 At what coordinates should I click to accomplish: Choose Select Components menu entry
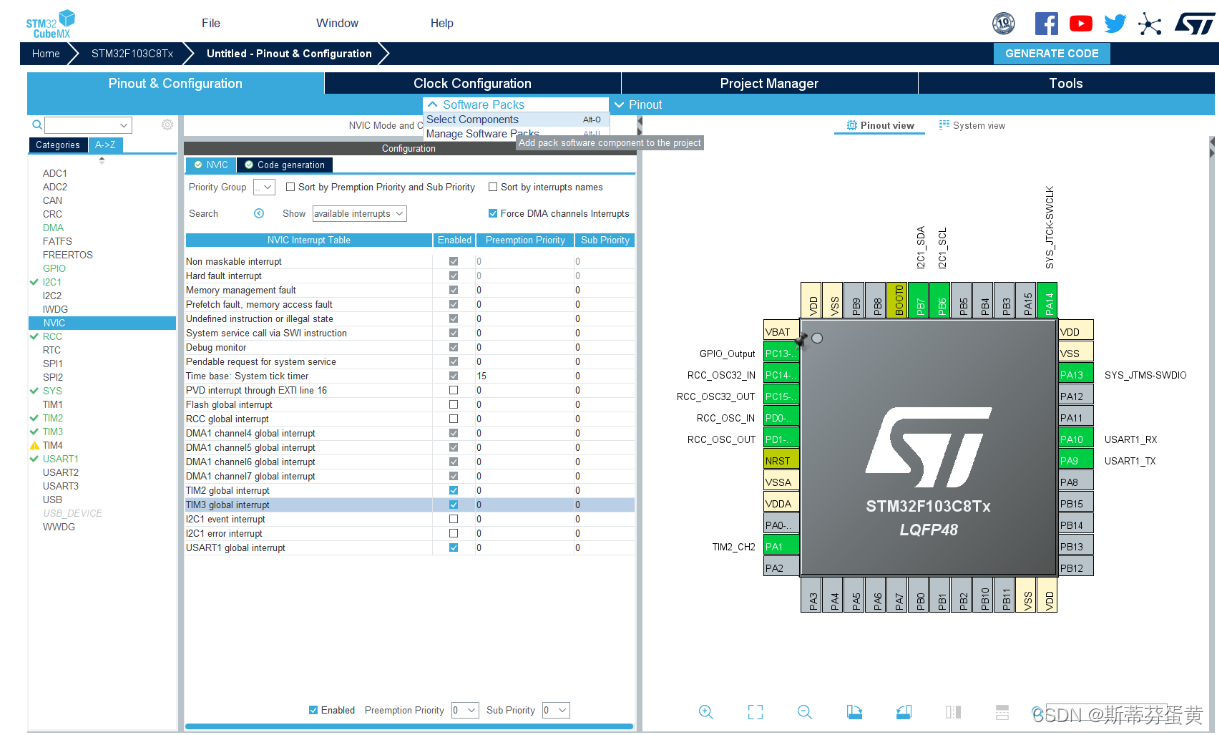click(516, 119)
